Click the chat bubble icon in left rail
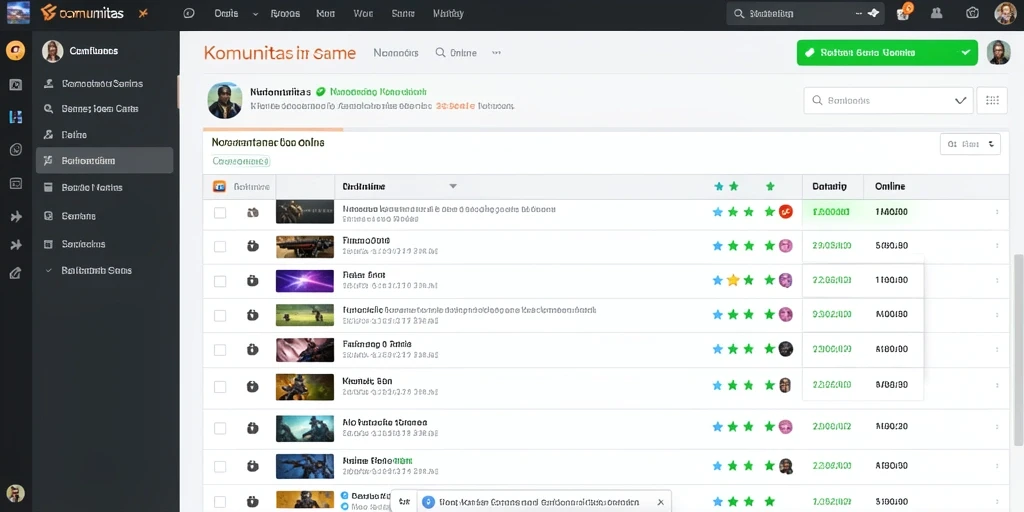Image resolution: width=1024 pixels, height=512 pixels. tap(16, 150)
